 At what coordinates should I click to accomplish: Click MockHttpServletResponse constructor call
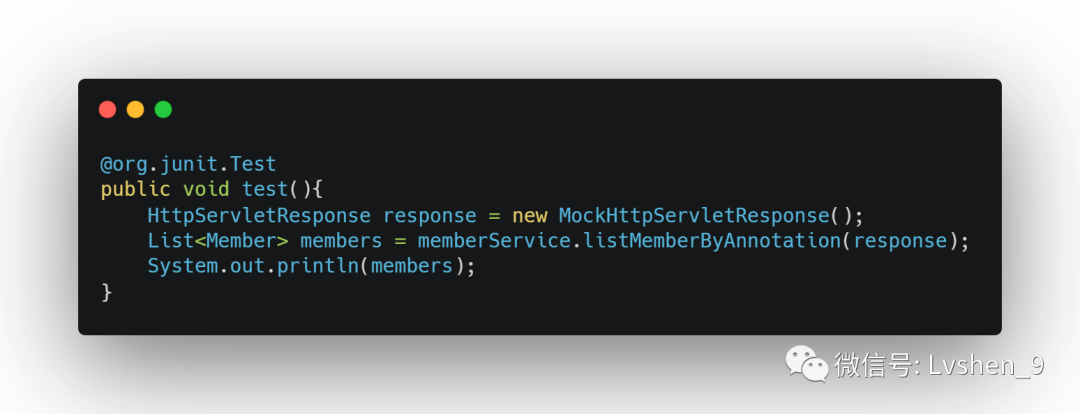coord(694,216)
